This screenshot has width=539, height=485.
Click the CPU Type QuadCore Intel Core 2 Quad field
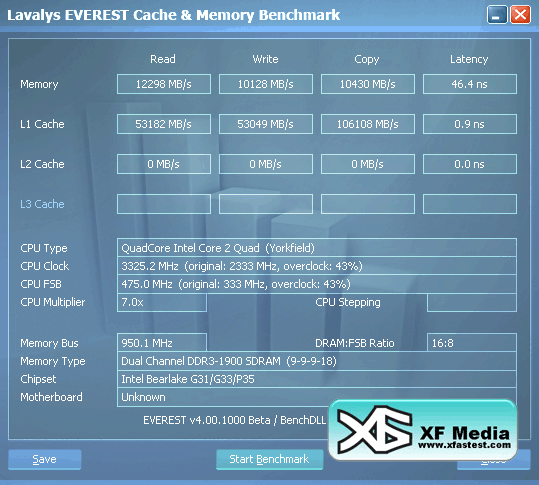(x=317, y=248)
